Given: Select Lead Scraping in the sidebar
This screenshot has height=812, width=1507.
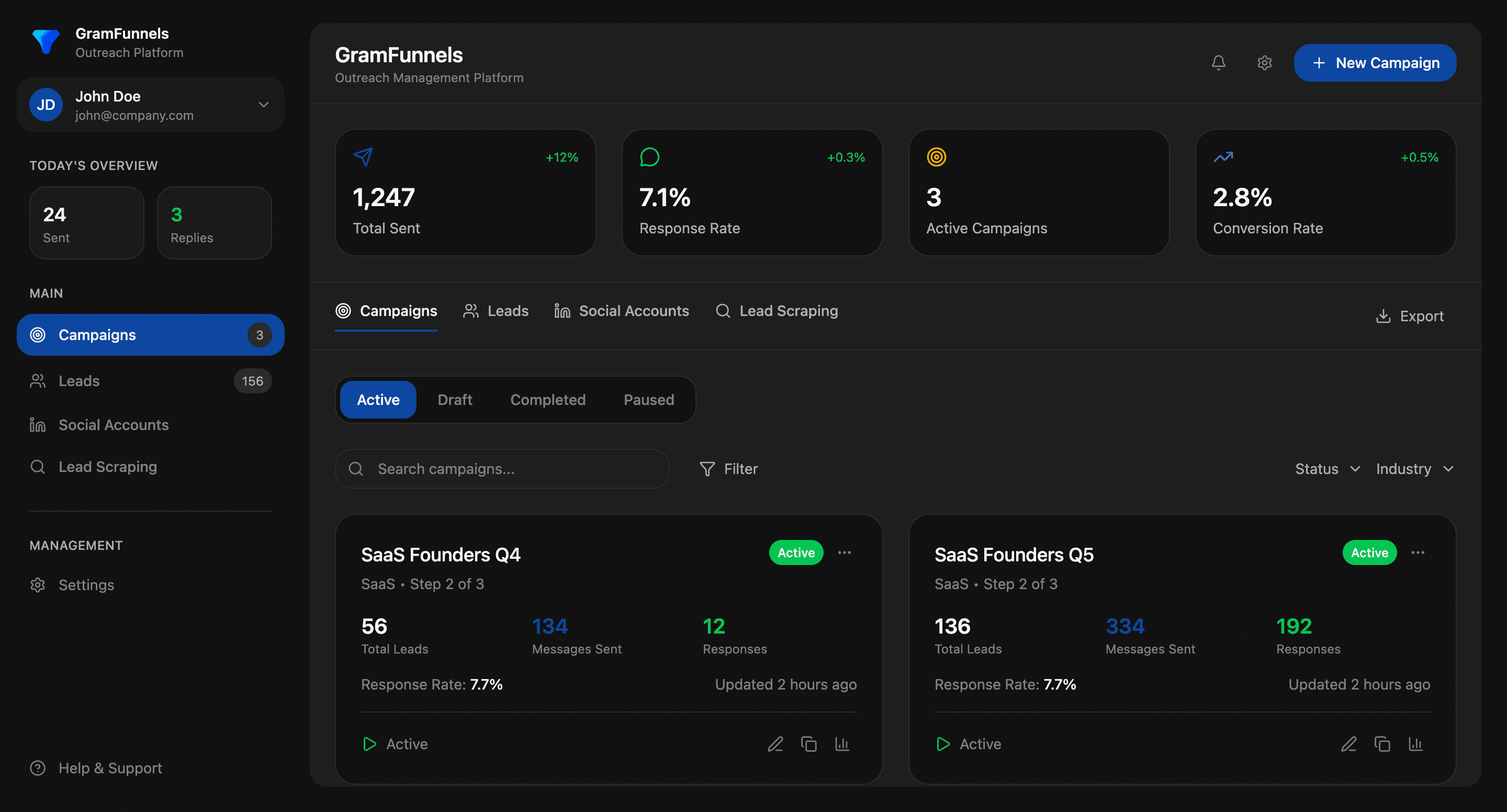Looking at the screenshot, I should click(x=108, y=466).
